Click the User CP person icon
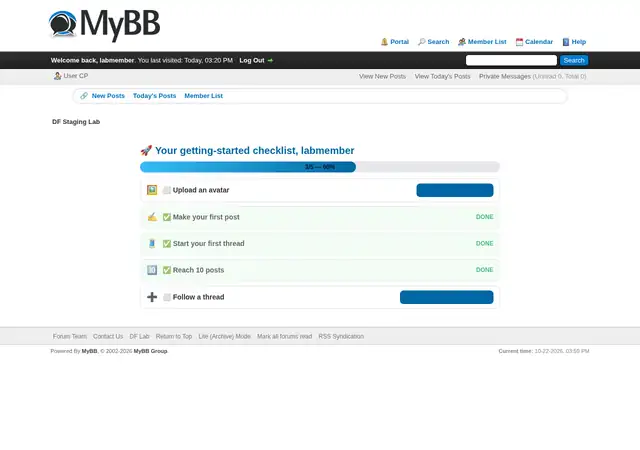The image size is (640, 450). pos(58,76)
